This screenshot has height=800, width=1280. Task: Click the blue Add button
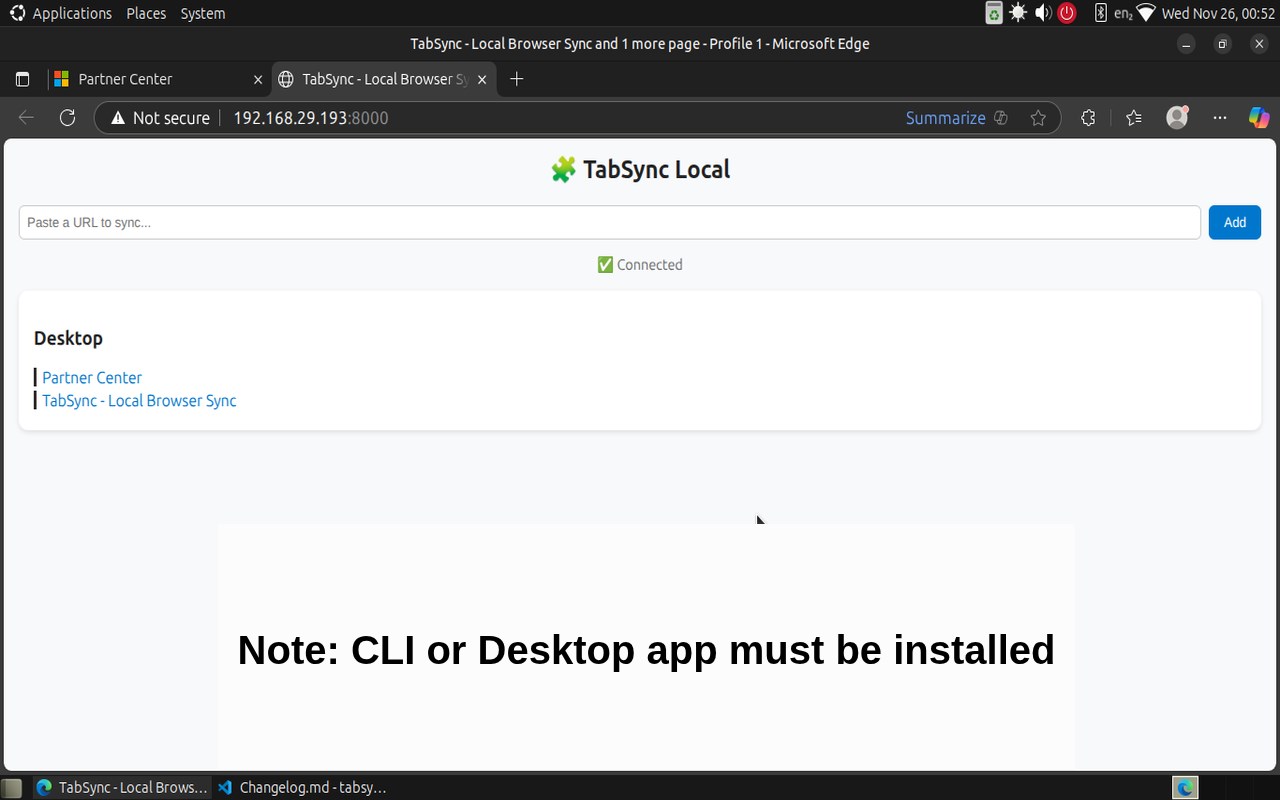coord(1234,222)
